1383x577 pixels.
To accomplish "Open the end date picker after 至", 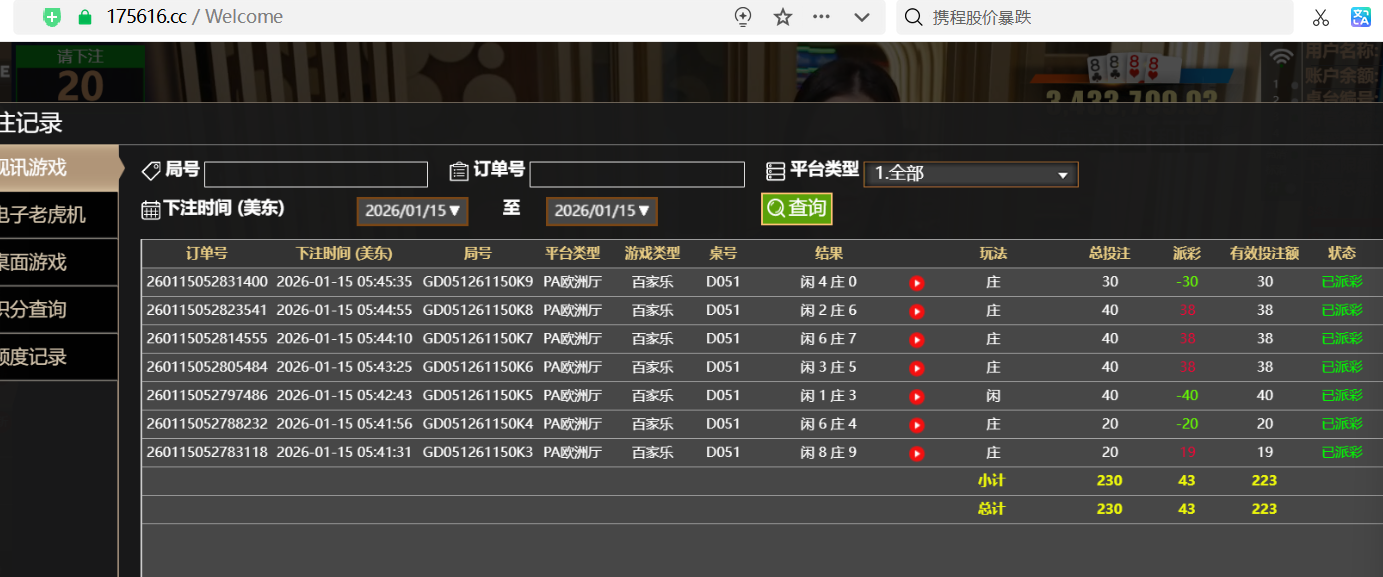I will click(x=601, y=211).
